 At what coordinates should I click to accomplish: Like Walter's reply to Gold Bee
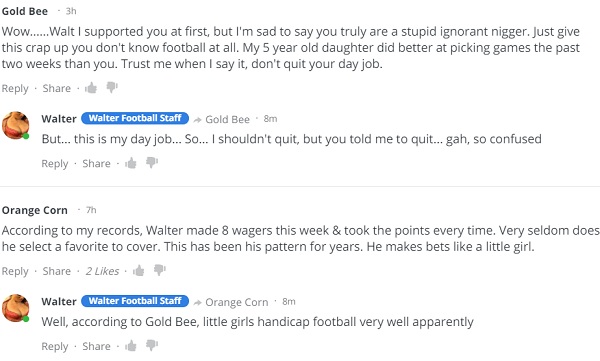tap(131, 163)
